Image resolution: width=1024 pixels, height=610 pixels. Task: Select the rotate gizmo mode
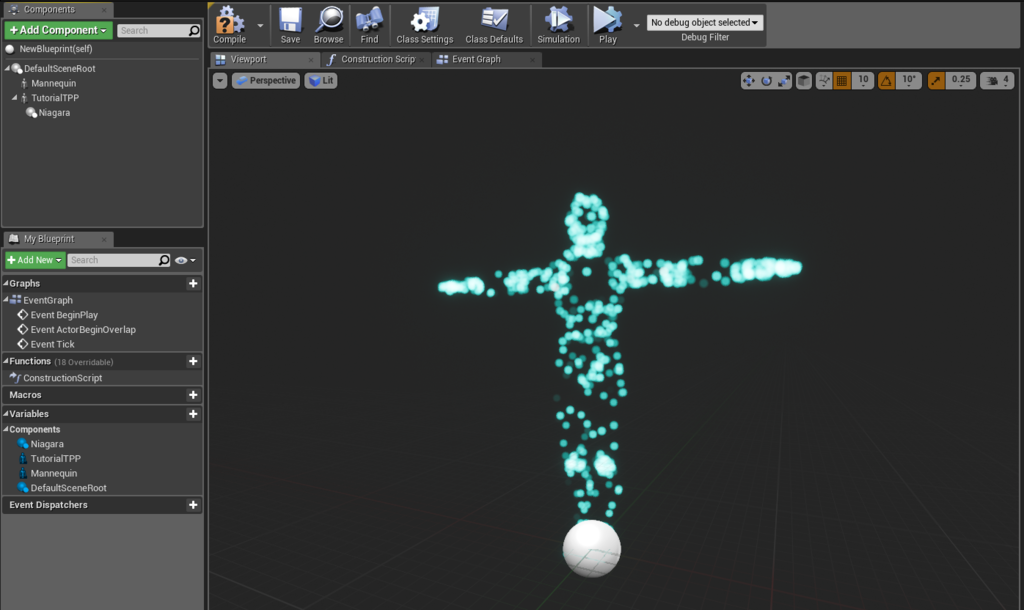click(x=766, y=80)
